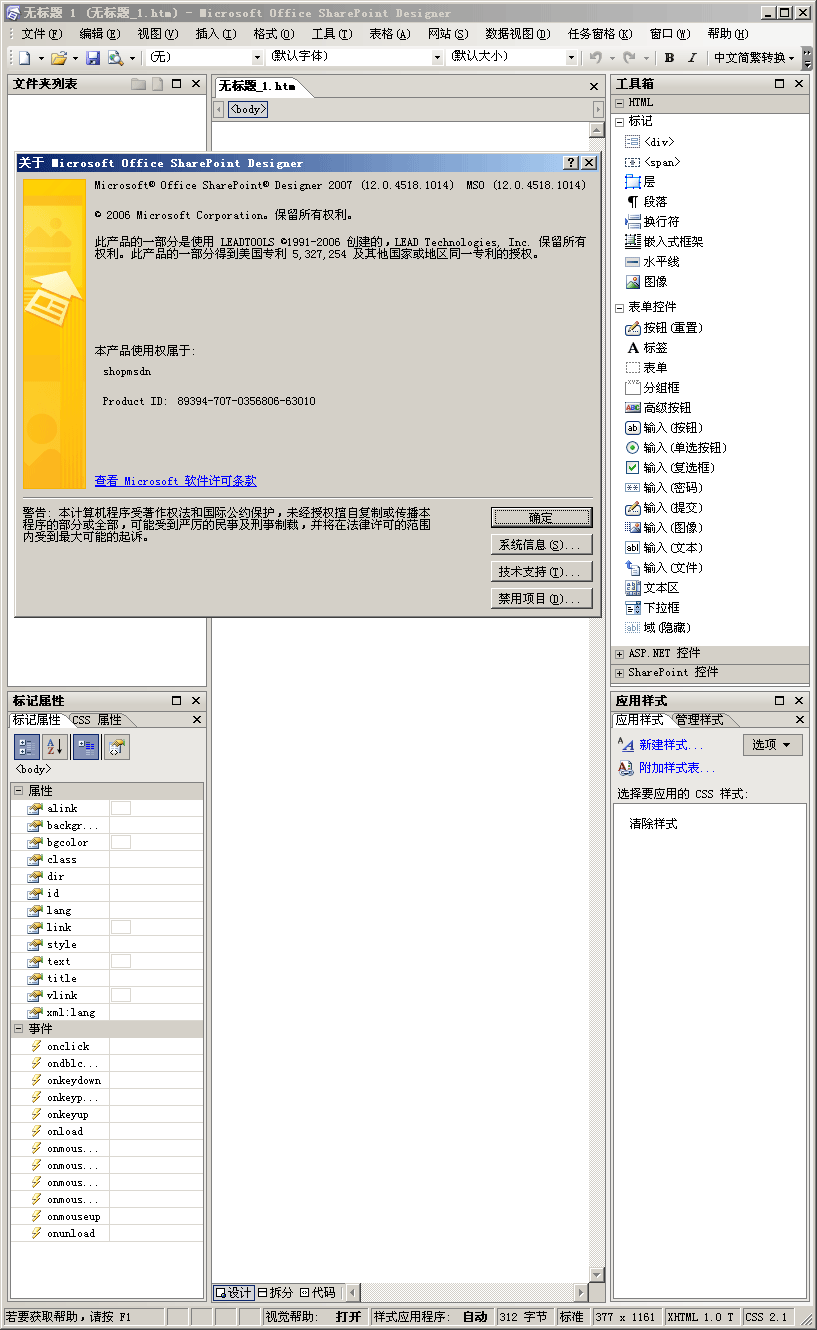Pick the 标签 label icon in toolbox
Image resolution: width=817 pixels, height=1330 pixels.
click(632, 348)
